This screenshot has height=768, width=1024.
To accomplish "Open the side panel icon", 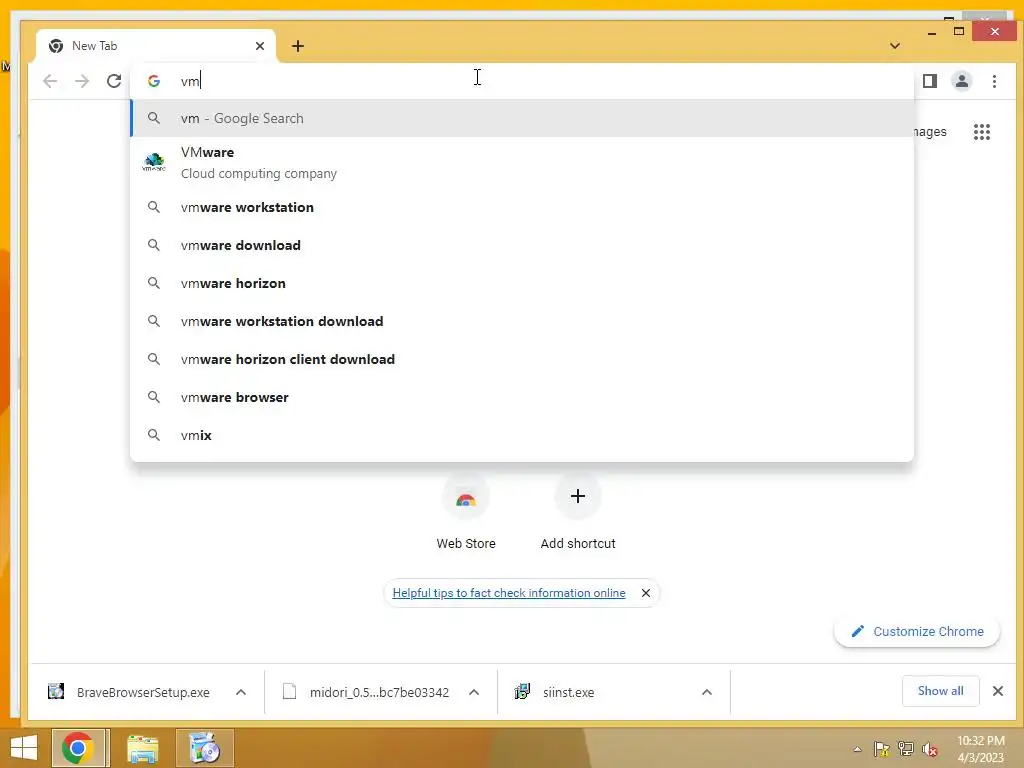I will pos(929,81).
